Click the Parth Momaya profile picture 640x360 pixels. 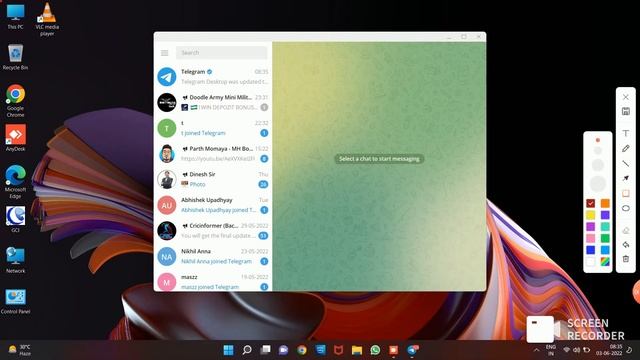[167, 154]
